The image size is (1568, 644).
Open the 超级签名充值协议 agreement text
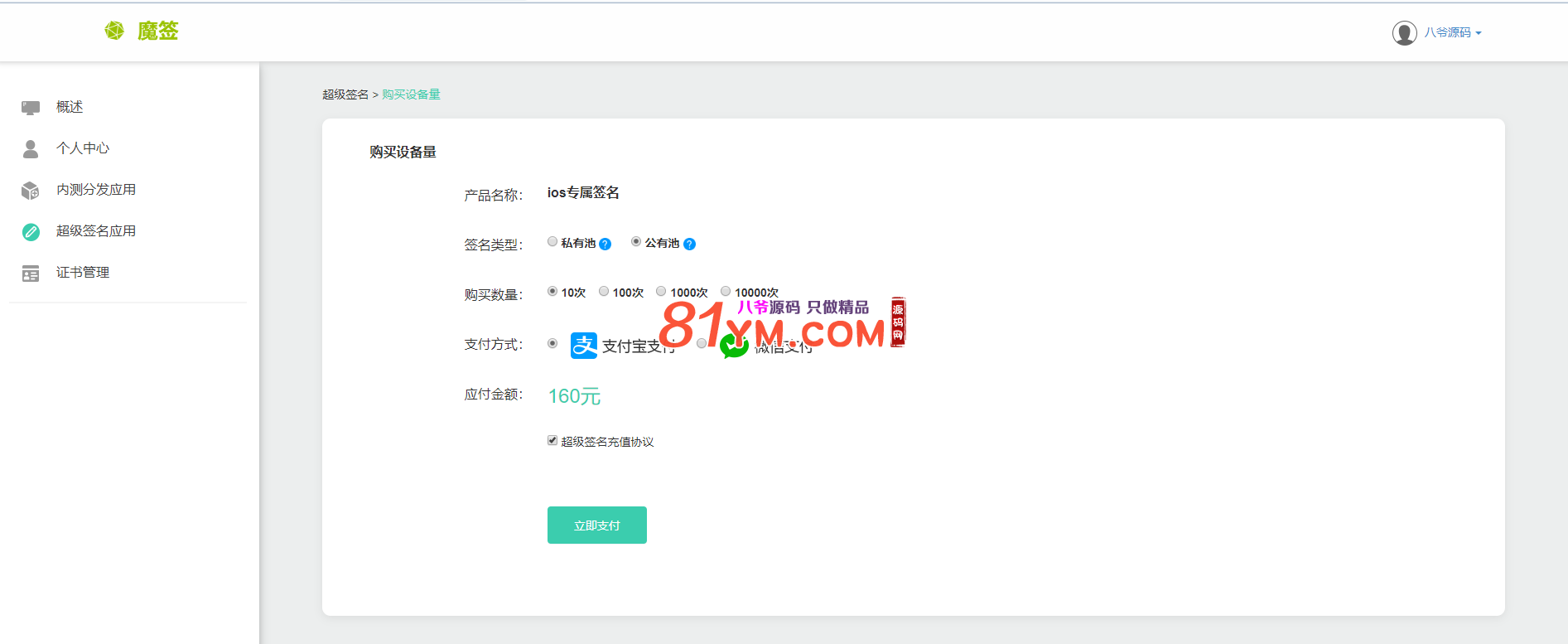click(608, 442)
